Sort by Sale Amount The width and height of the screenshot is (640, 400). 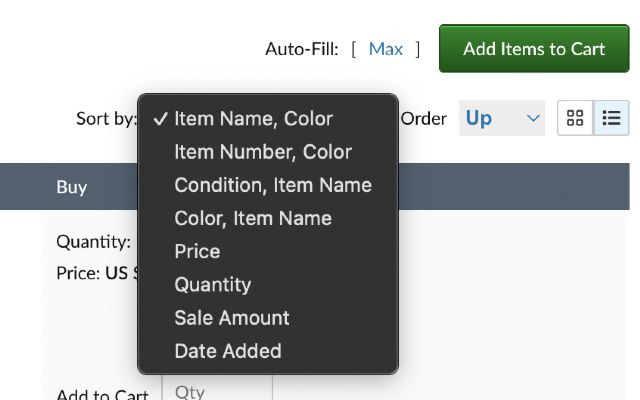coord(232,317)
